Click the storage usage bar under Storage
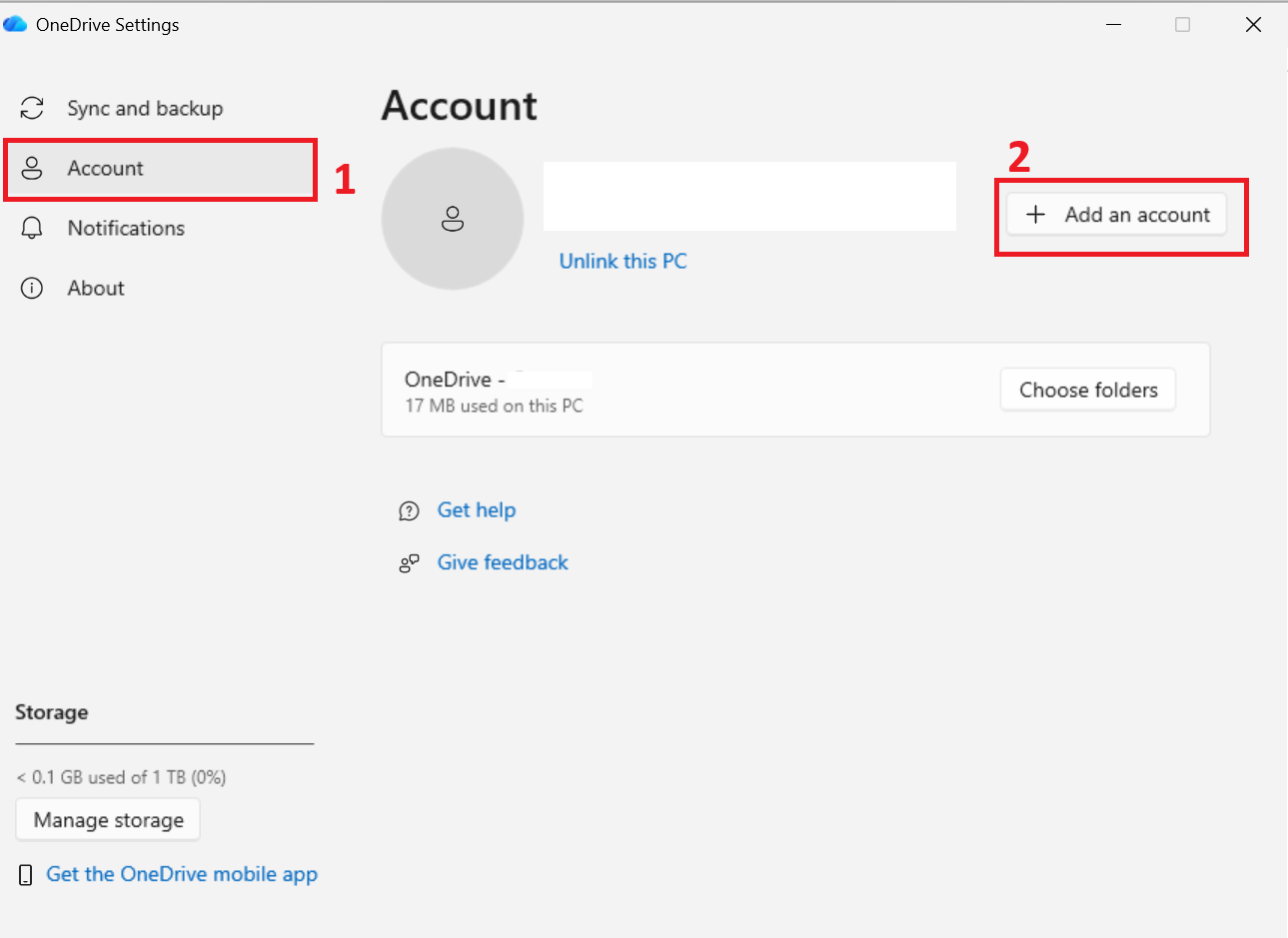Viewport: 1288px width, 938px height. [x=164, y=743]
